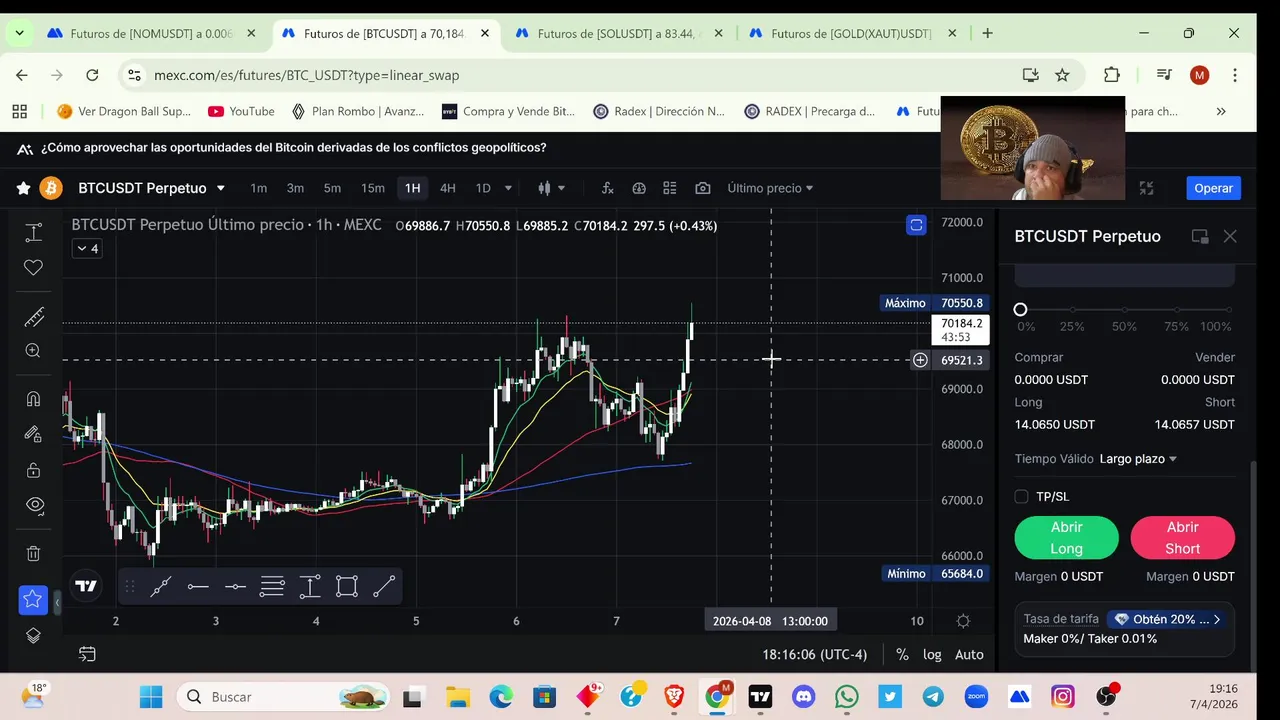Image resolution: width=1280 pixels, height=720 pixels.
Task: Pop out the BTCUSDT Perpetuo order panel
Action: click(x=1199, y=236)
